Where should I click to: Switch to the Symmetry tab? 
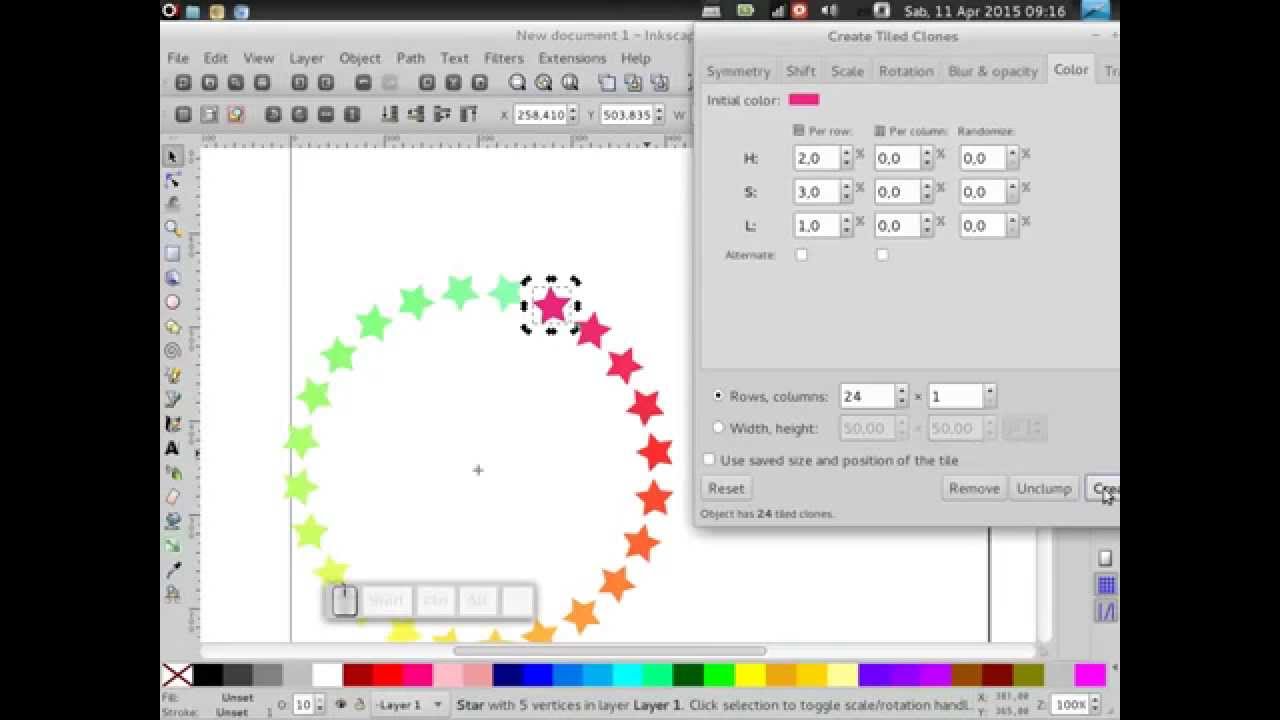point(738,71)
